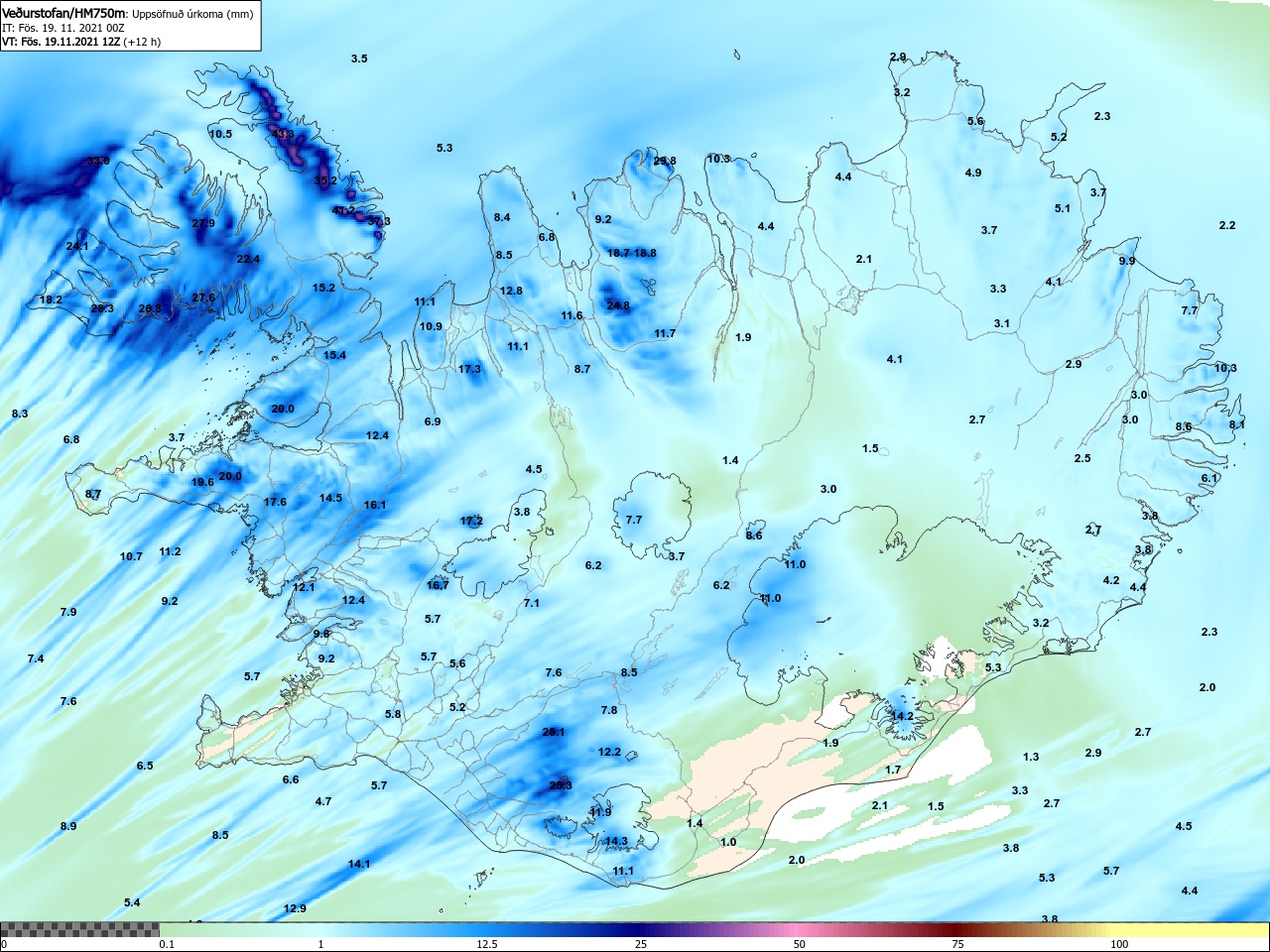The width and height of the screenshot is (1270, 952).
Task: Select the 11.9 precipitation value
Action: pyautogui.click(x=600, y=812)
